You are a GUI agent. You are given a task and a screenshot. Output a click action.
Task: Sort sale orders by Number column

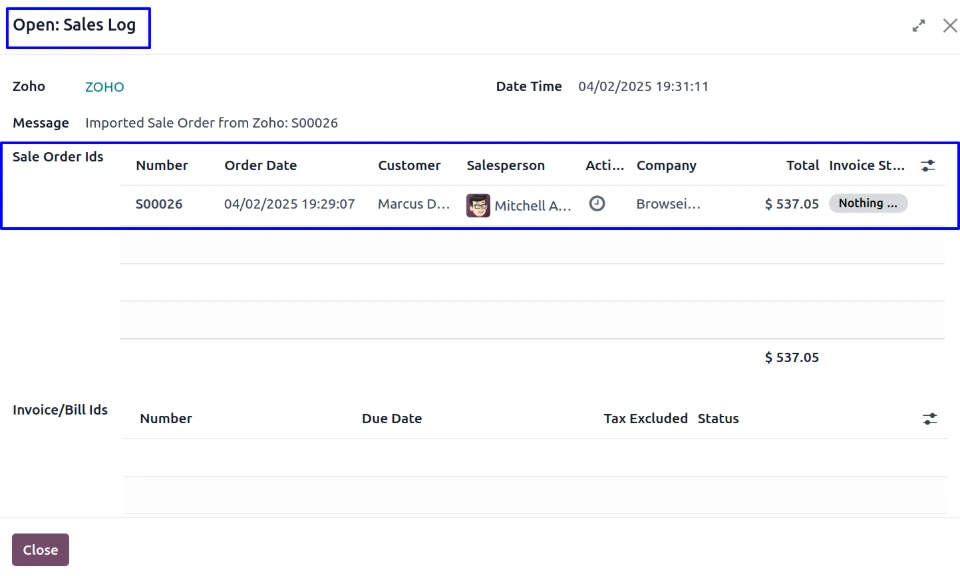pos(162,166)
